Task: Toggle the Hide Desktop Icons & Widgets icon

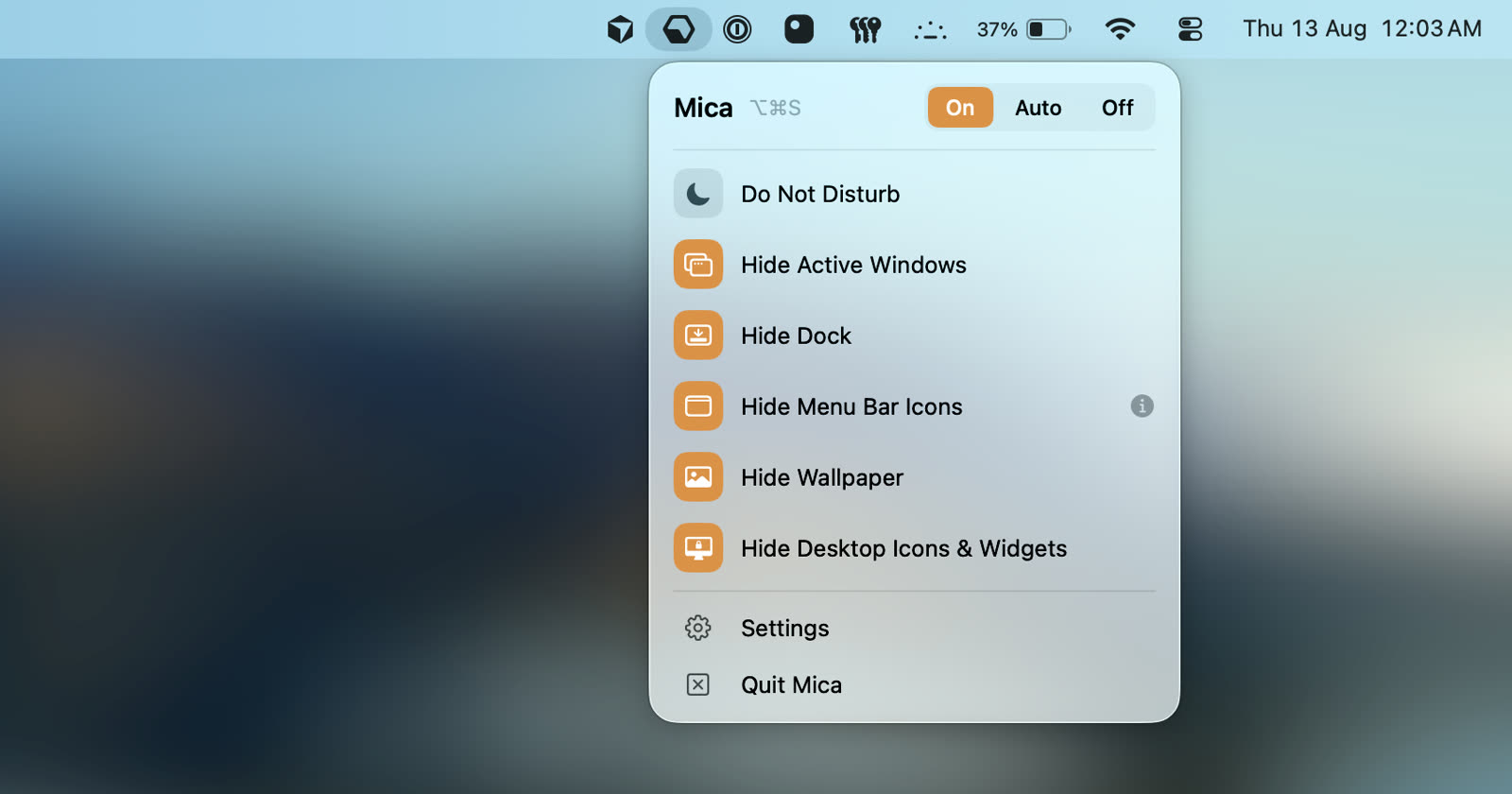Action: point(698,548)
